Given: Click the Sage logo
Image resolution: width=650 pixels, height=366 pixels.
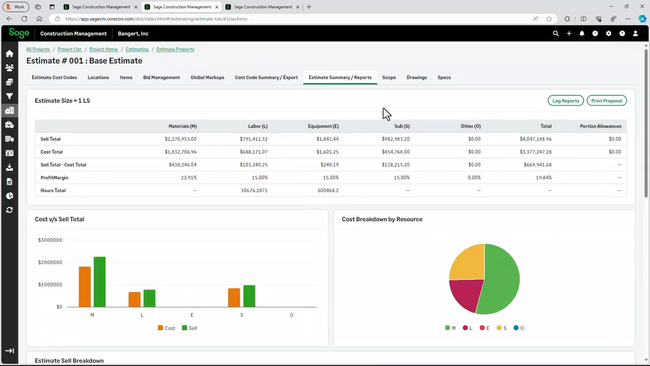Looking at the screenshot, I should 19,33.
